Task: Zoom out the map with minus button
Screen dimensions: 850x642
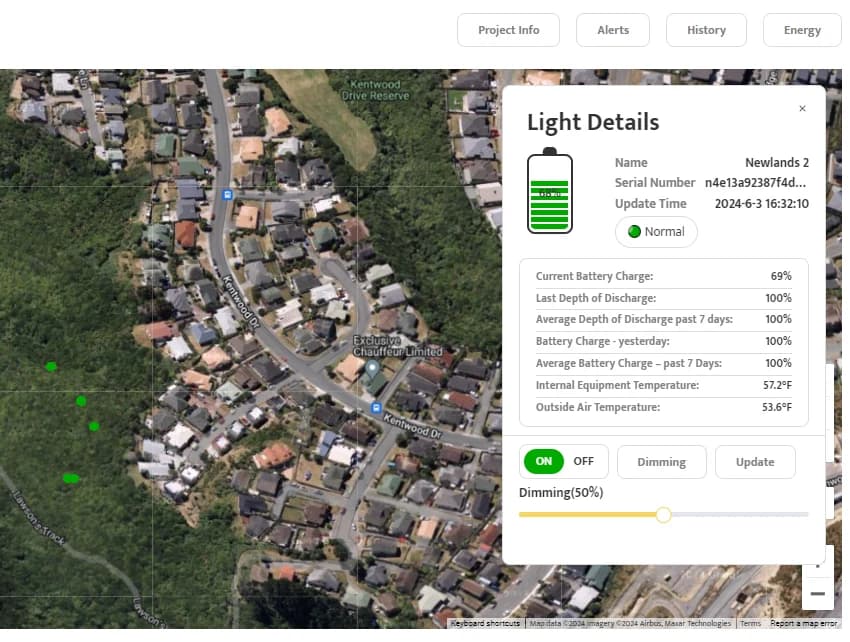Action: point(817,594)
